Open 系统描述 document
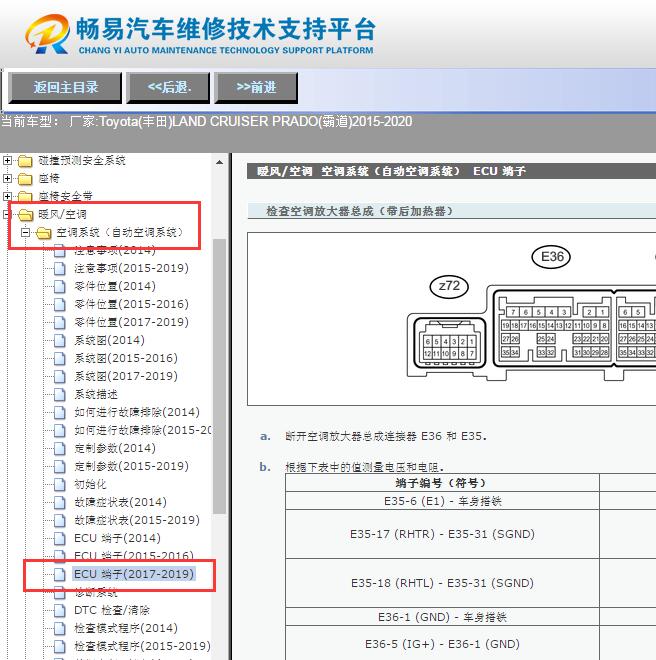 click(x=96, y=394)
